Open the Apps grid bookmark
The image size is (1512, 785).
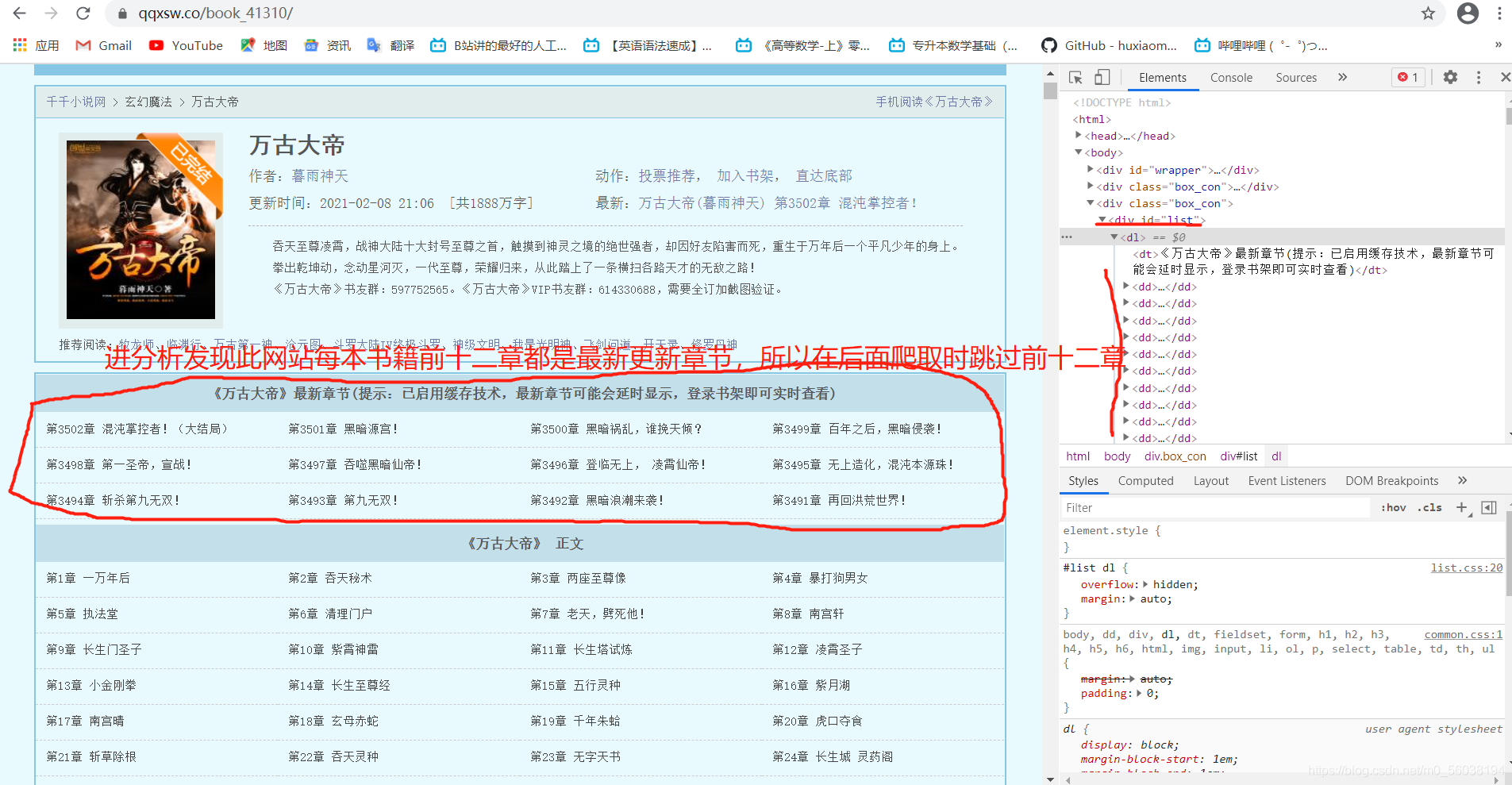click(x=37, y=45)
